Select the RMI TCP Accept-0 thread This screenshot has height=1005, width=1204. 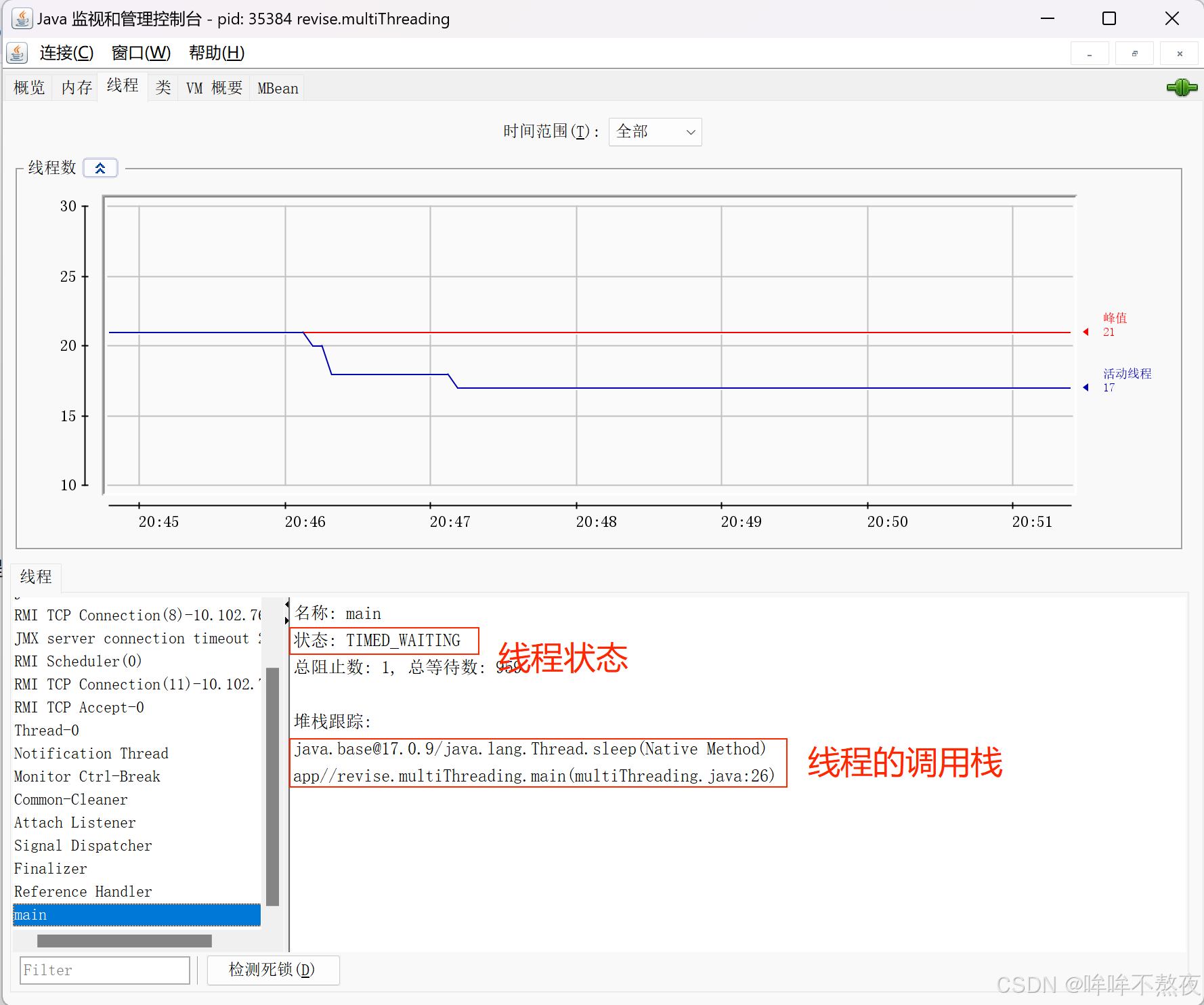[137, 708]
